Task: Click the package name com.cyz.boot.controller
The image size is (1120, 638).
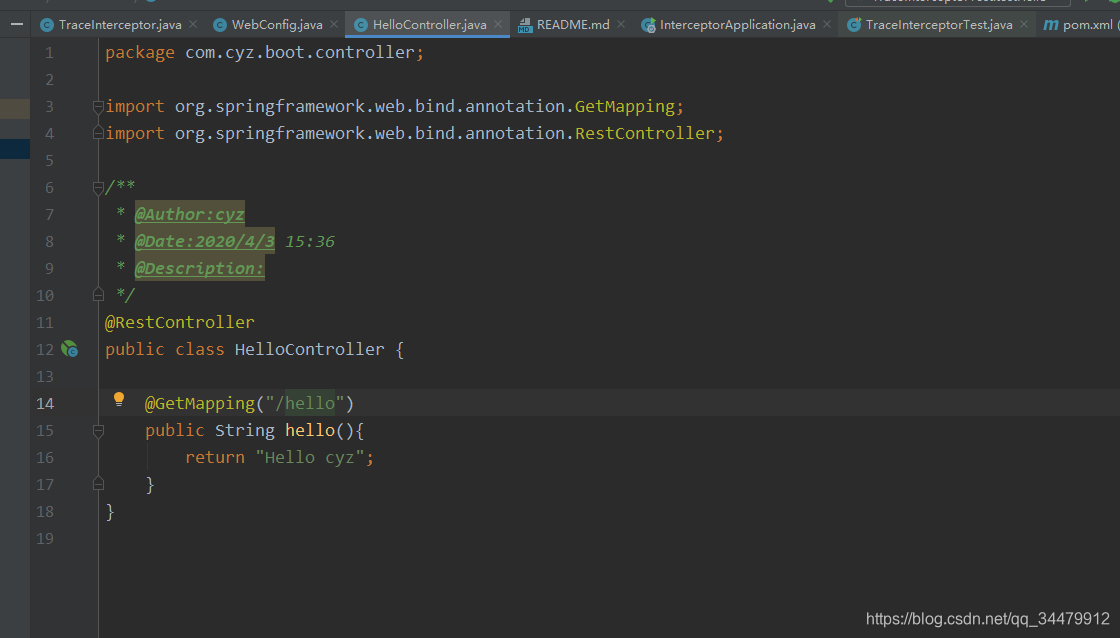Action: (x=300, y=53)
